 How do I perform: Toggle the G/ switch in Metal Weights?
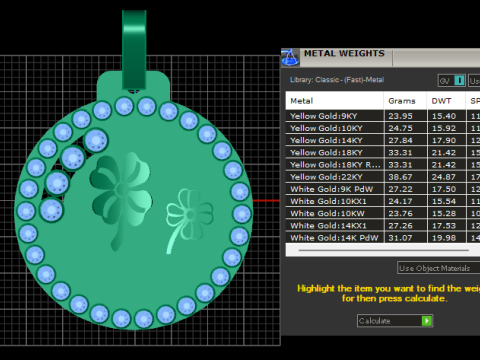(452, 80)
